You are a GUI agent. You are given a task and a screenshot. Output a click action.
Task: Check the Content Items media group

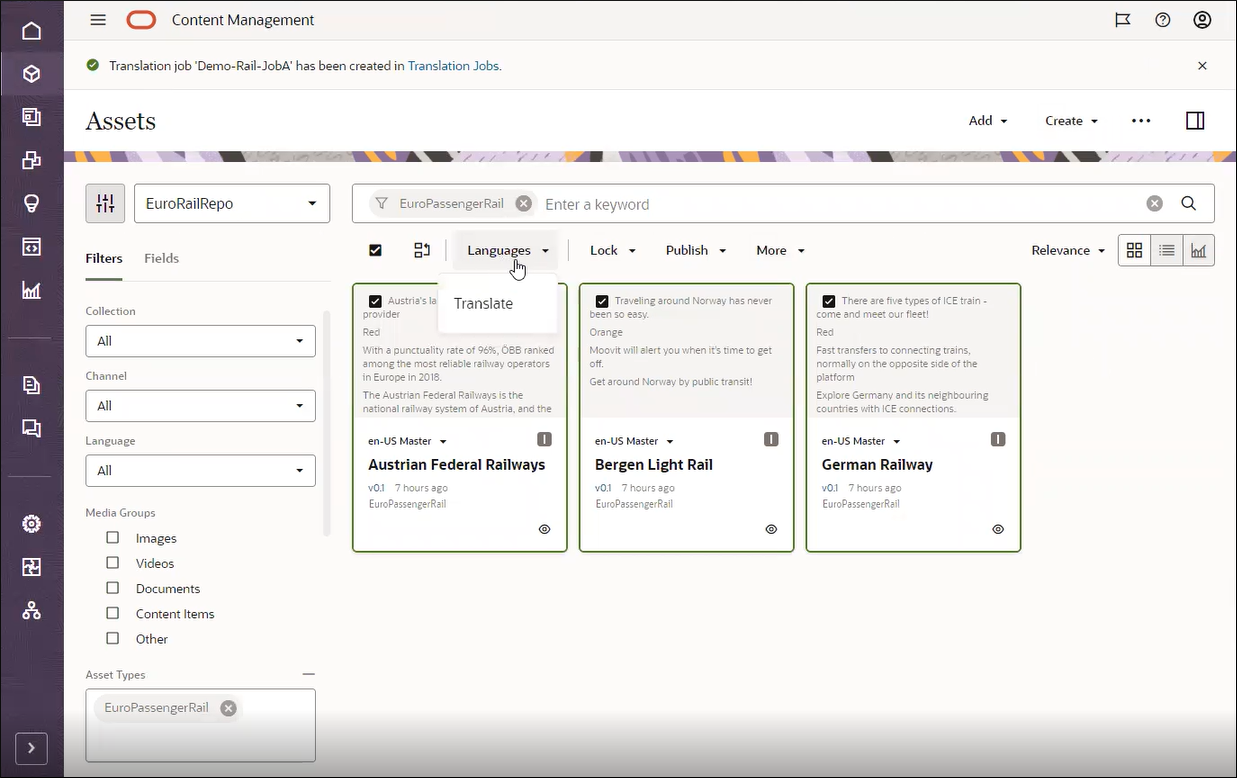coord(112,613)
